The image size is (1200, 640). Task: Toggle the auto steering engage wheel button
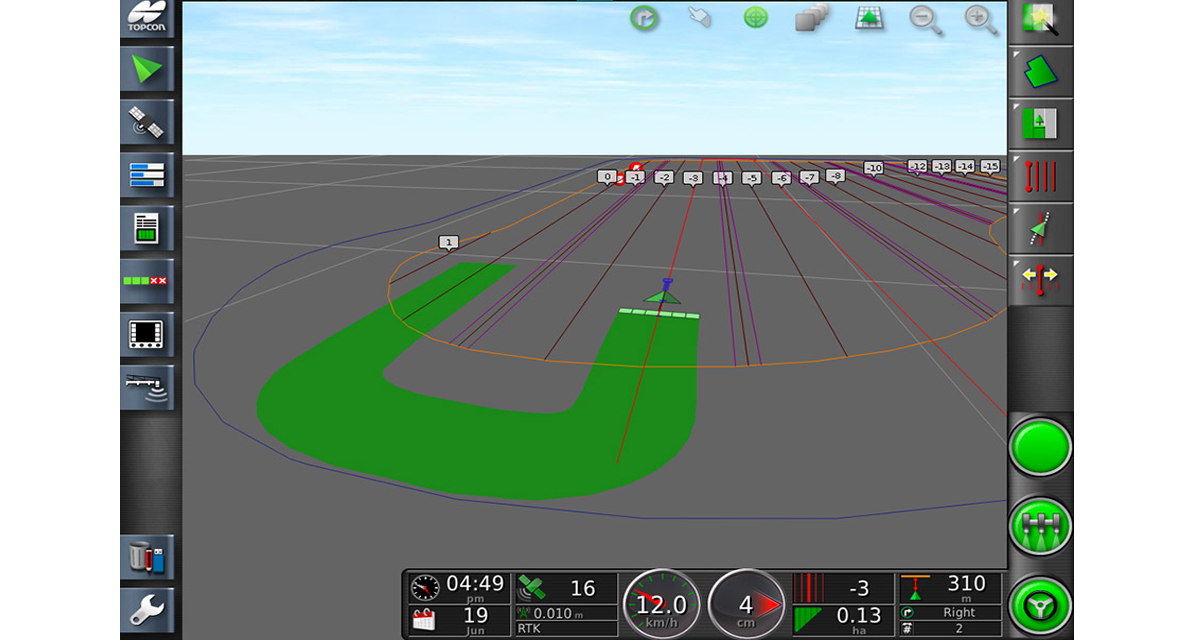coord(1040,606)
